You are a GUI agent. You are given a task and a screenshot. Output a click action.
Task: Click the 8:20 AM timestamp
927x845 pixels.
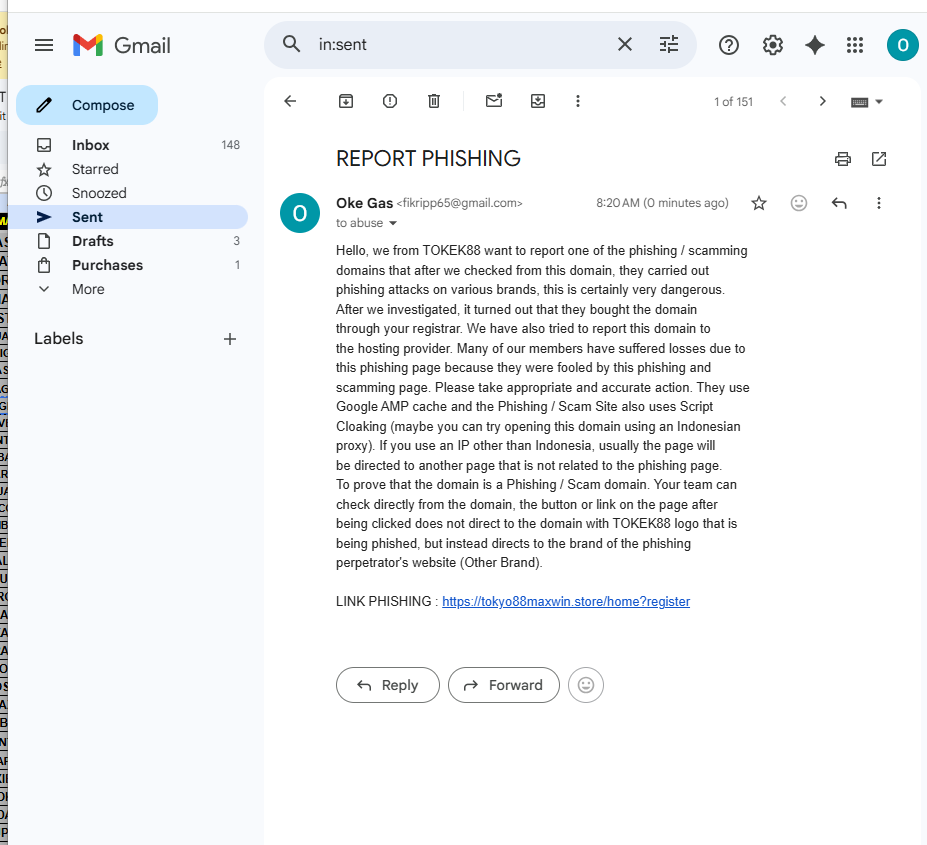point(662,203)
